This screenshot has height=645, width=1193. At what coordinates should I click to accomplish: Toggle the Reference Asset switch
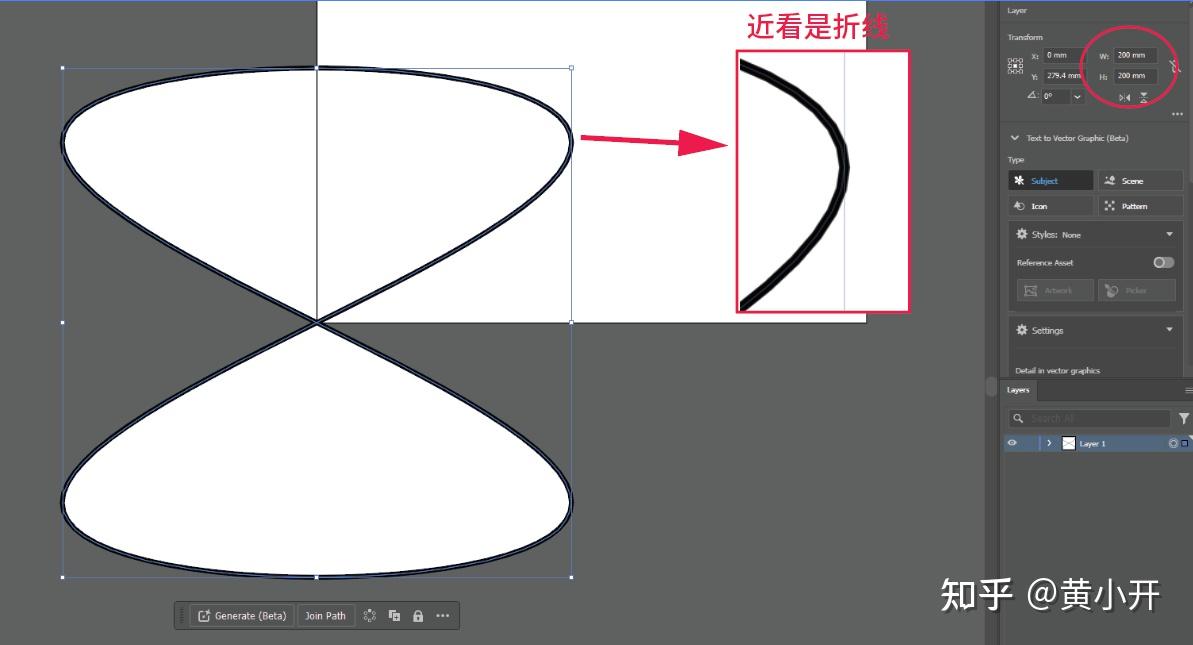click(1163, 262)
